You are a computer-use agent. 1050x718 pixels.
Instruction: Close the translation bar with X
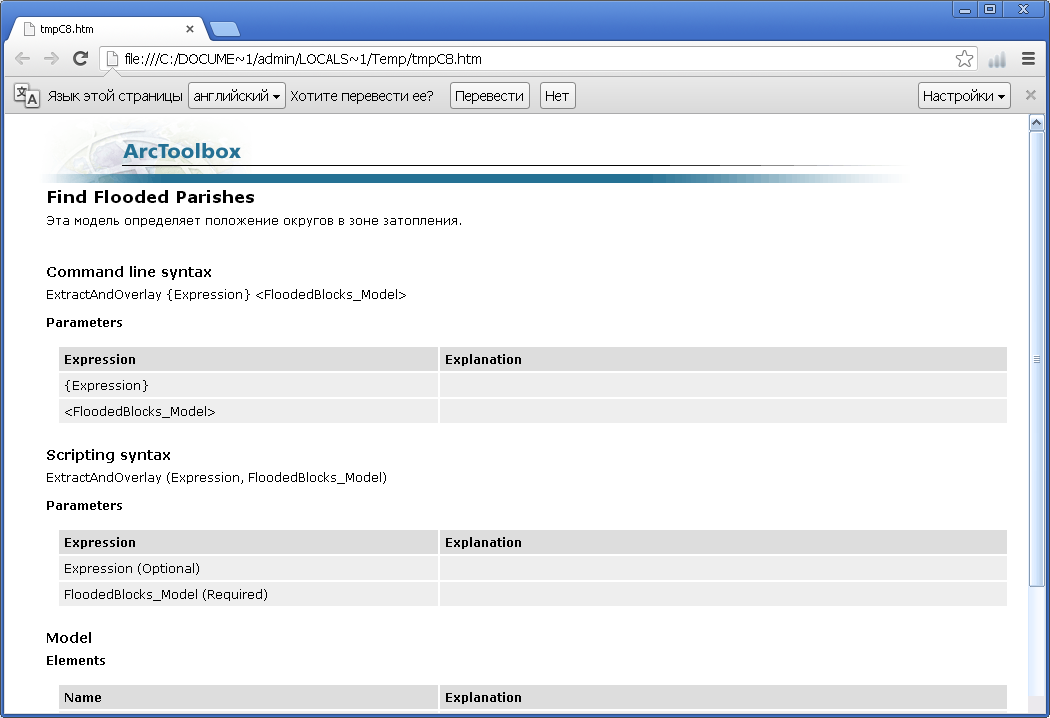1031,95
